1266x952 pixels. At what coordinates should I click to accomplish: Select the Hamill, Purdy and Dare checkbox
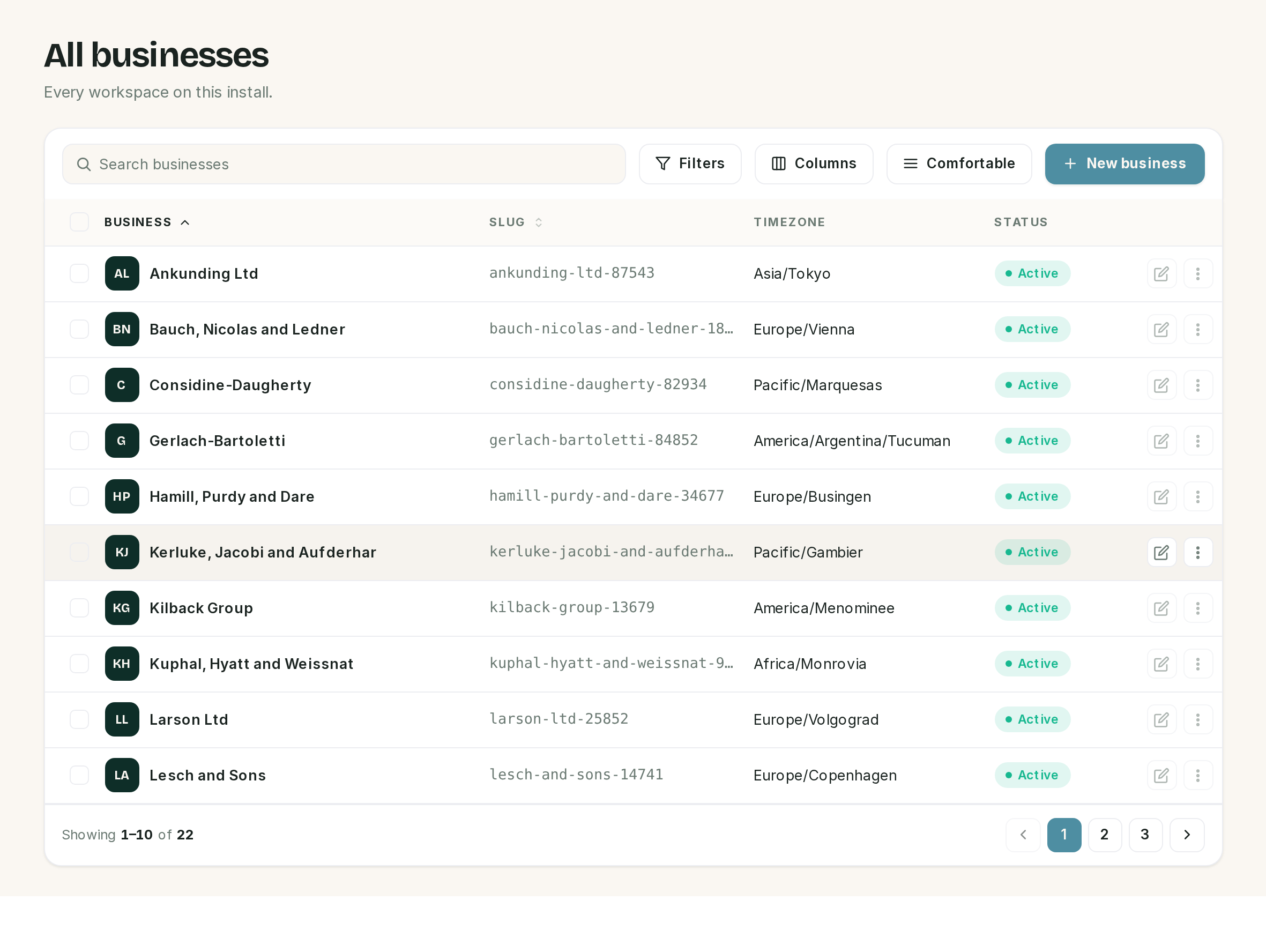[x=79, y=496]
